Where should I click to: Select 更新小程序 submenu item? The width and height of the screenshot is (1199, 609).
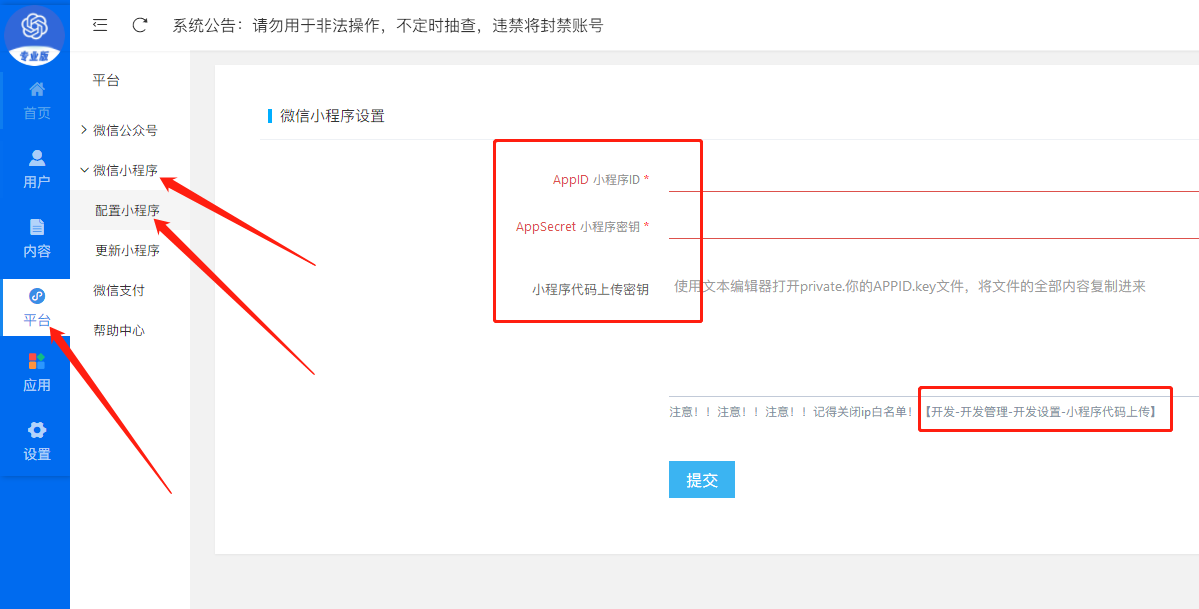(130, 250)
